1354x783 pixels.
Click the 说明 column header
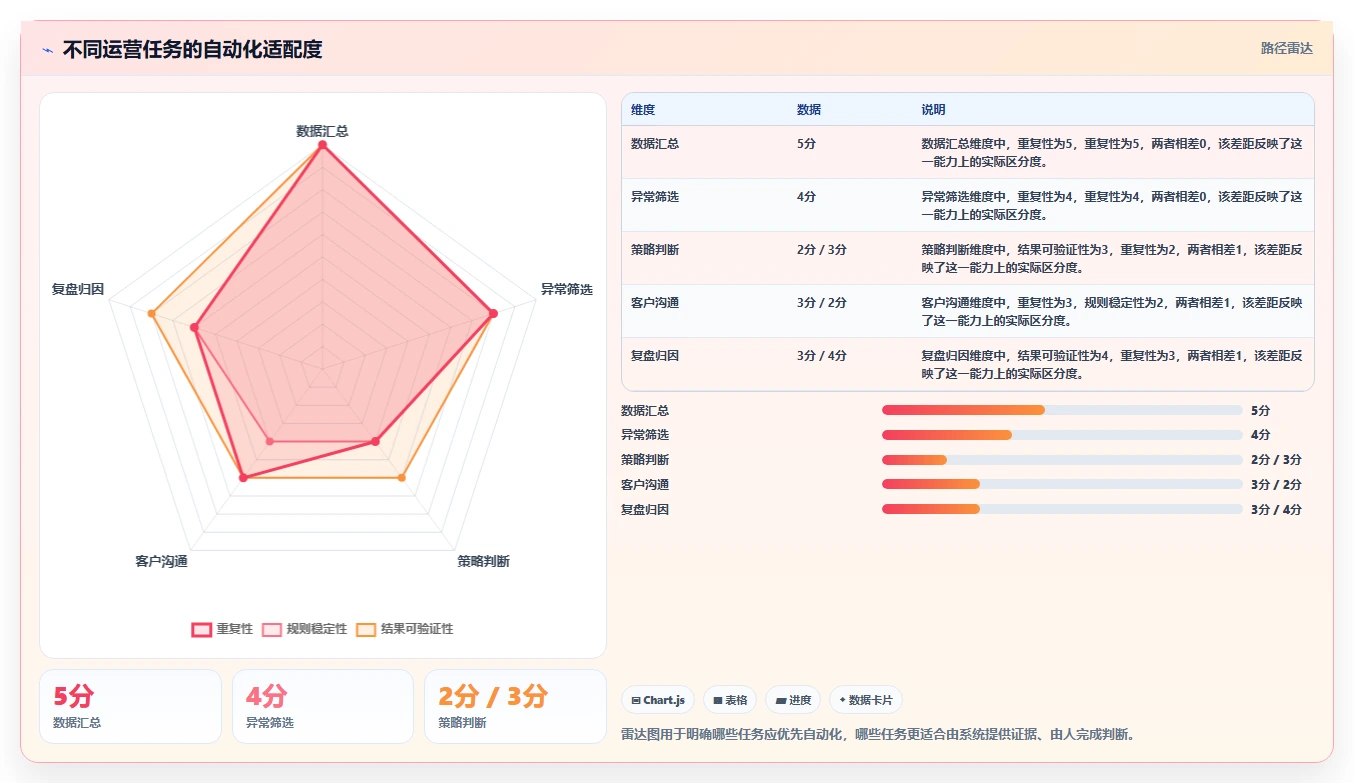933,110
